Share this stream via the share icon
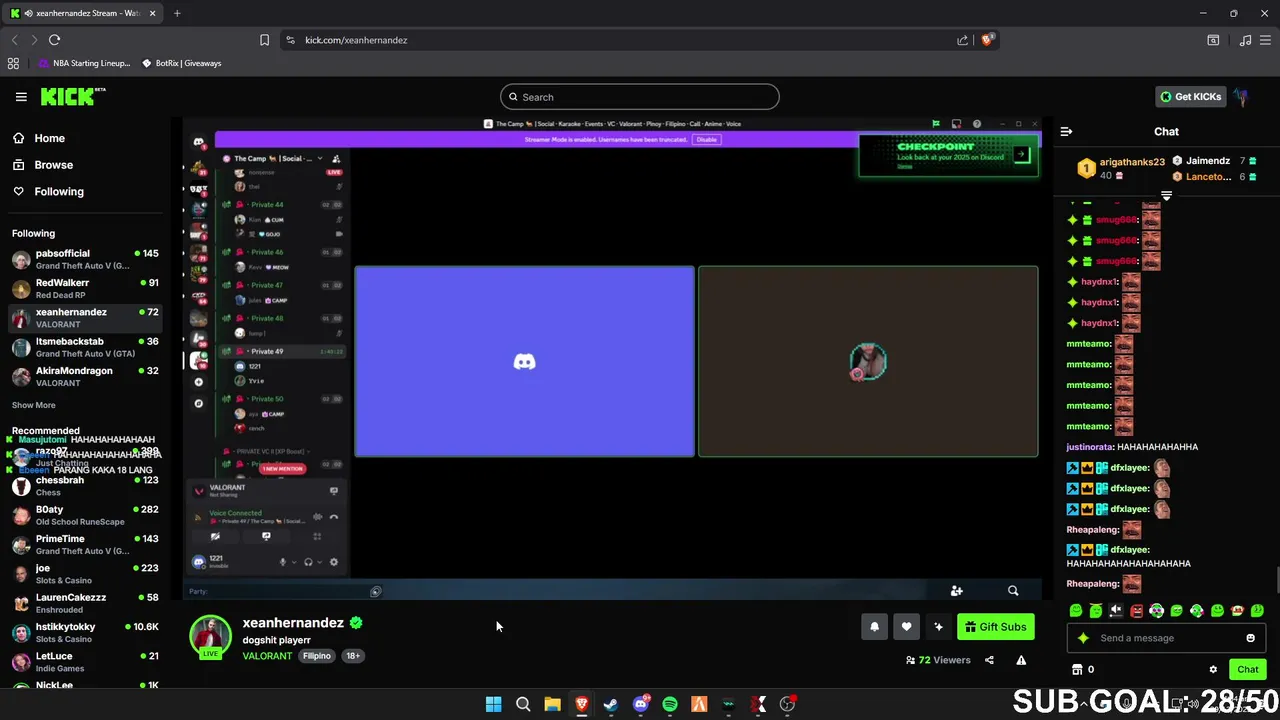 989,660
